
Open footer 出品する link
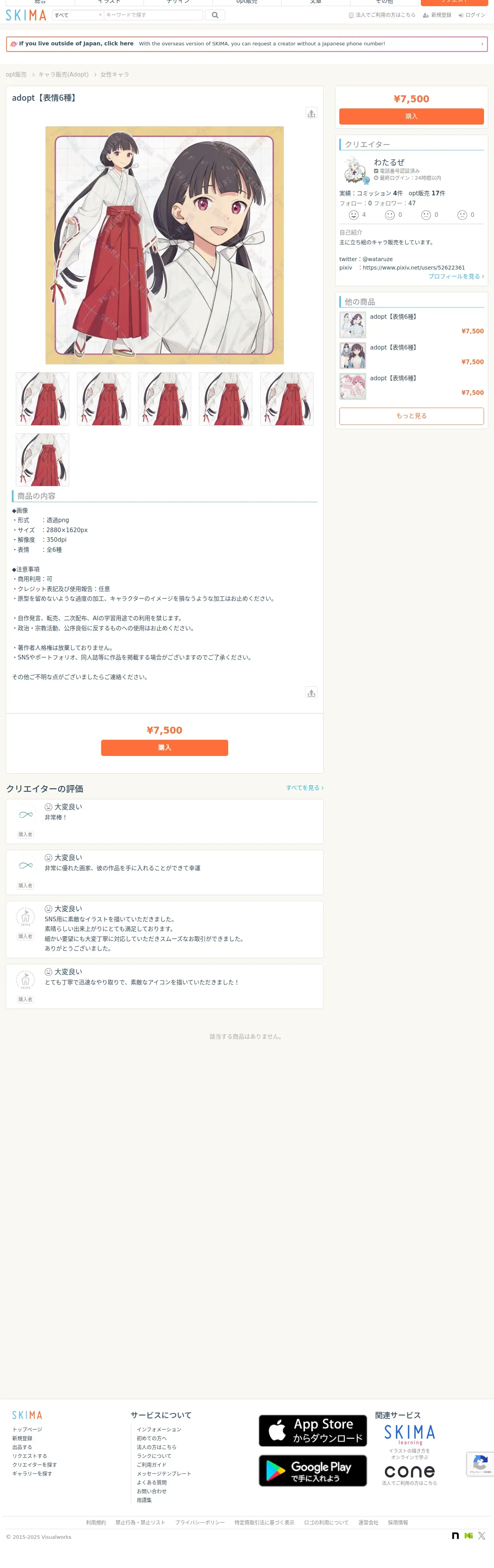coord(23,1448)
